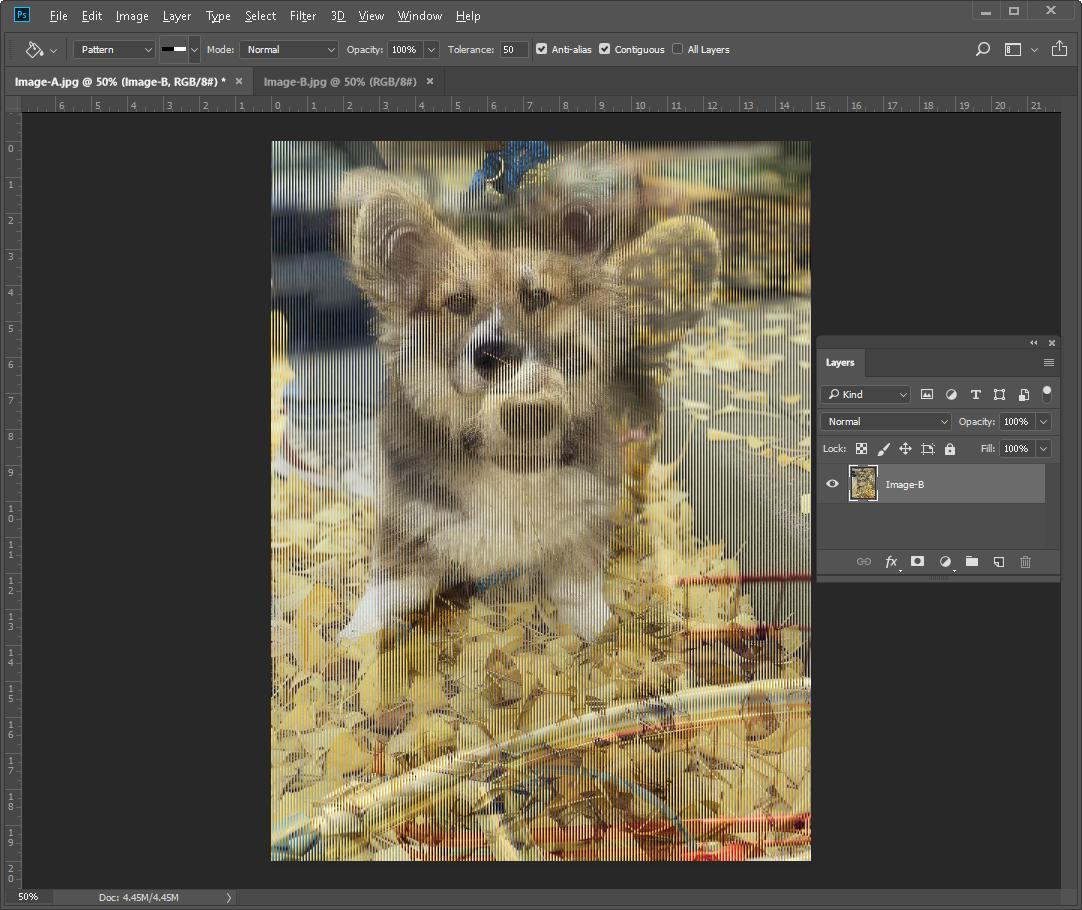Screen dimensions: 1082x910
Task: Open the layer blend mode Normal dropdown
Action: click(885, 422)
